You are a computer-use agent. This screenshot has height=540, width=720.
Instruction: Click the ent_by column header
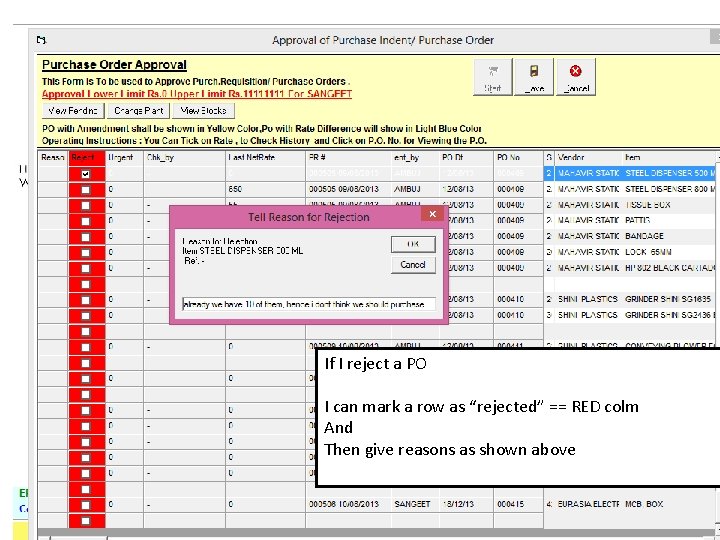(x=416, y=158)
